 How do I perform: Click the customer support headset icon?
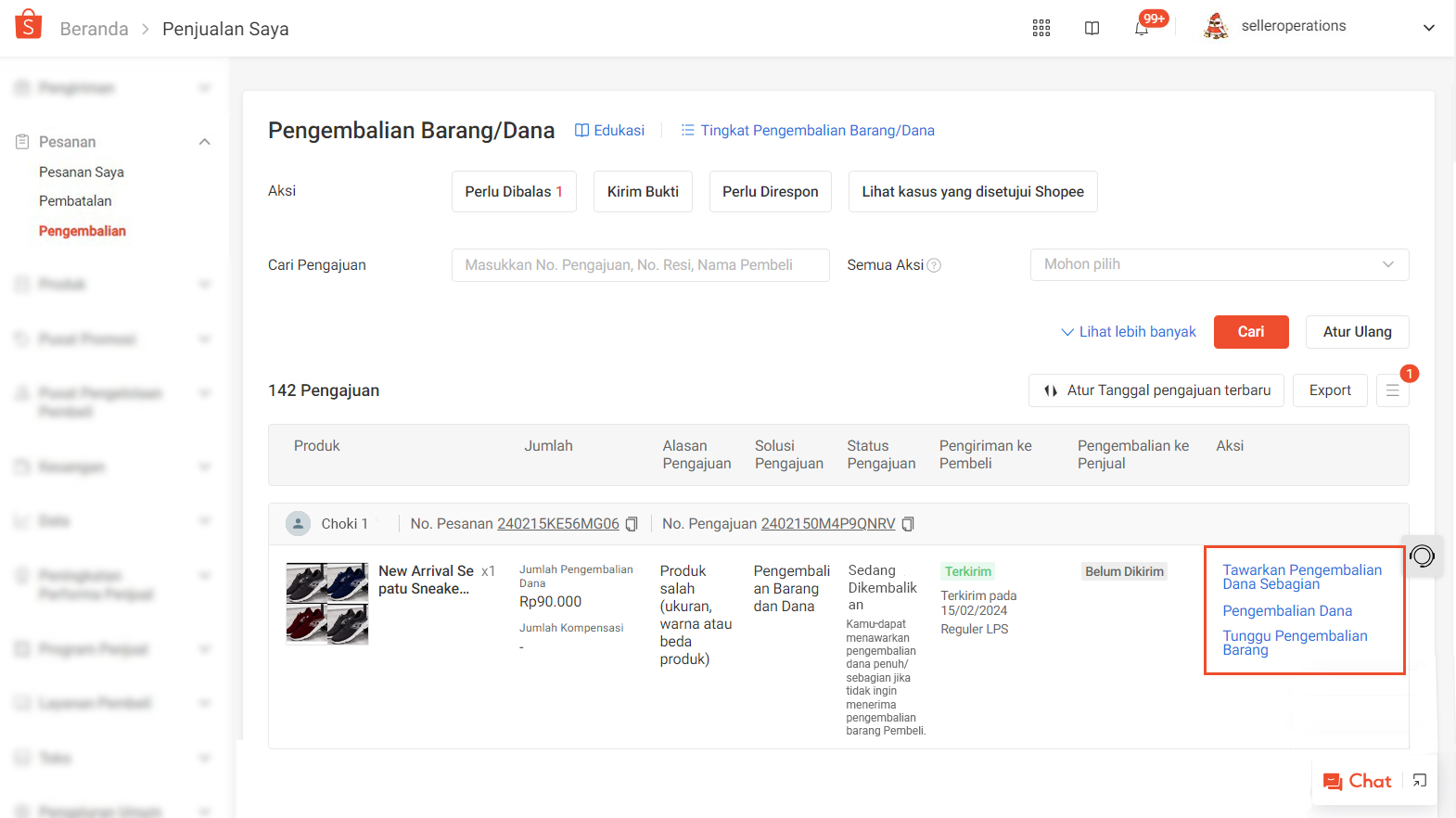1422,556
